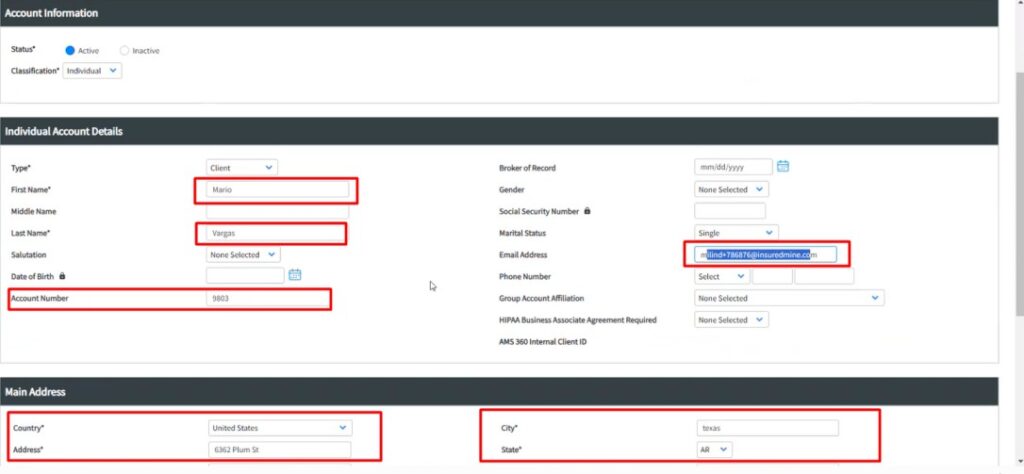Open the Date of Birth calendar picker
Screen dimensions: 1024x474
[x=295, y=275]
